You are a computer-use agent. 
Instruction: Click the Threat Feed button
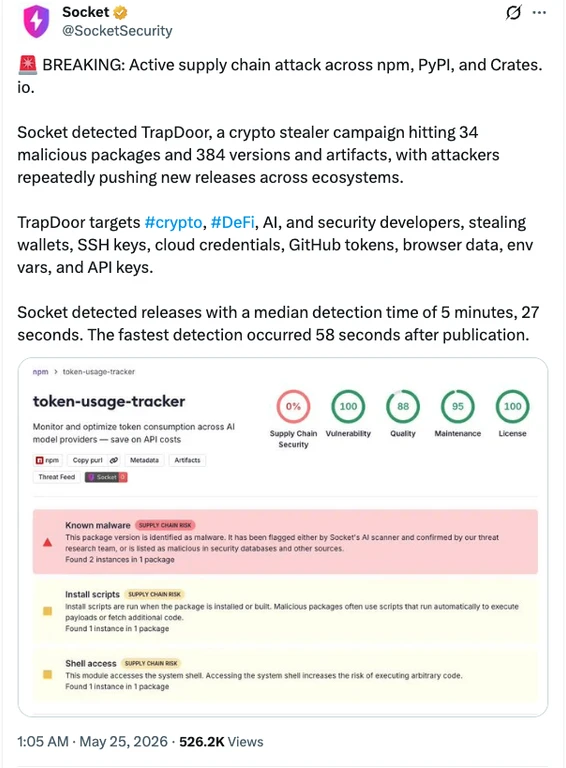click(x=57, y=477)
